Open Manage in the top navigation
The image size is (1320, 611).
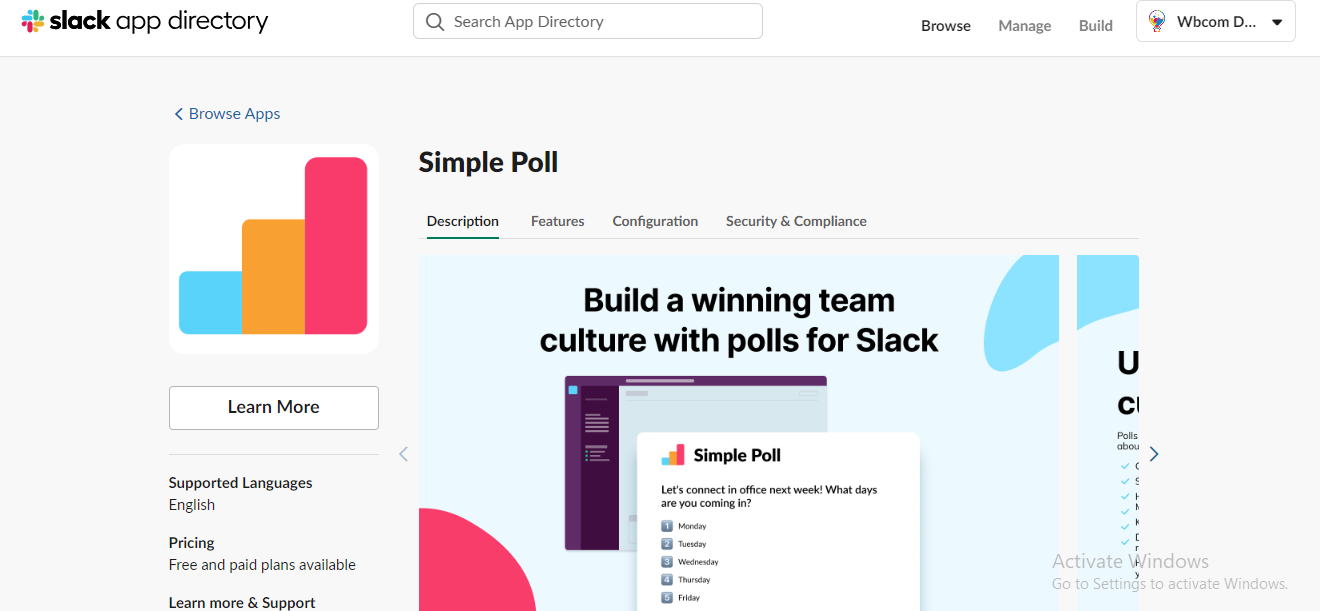click(x=1024, y=26)
